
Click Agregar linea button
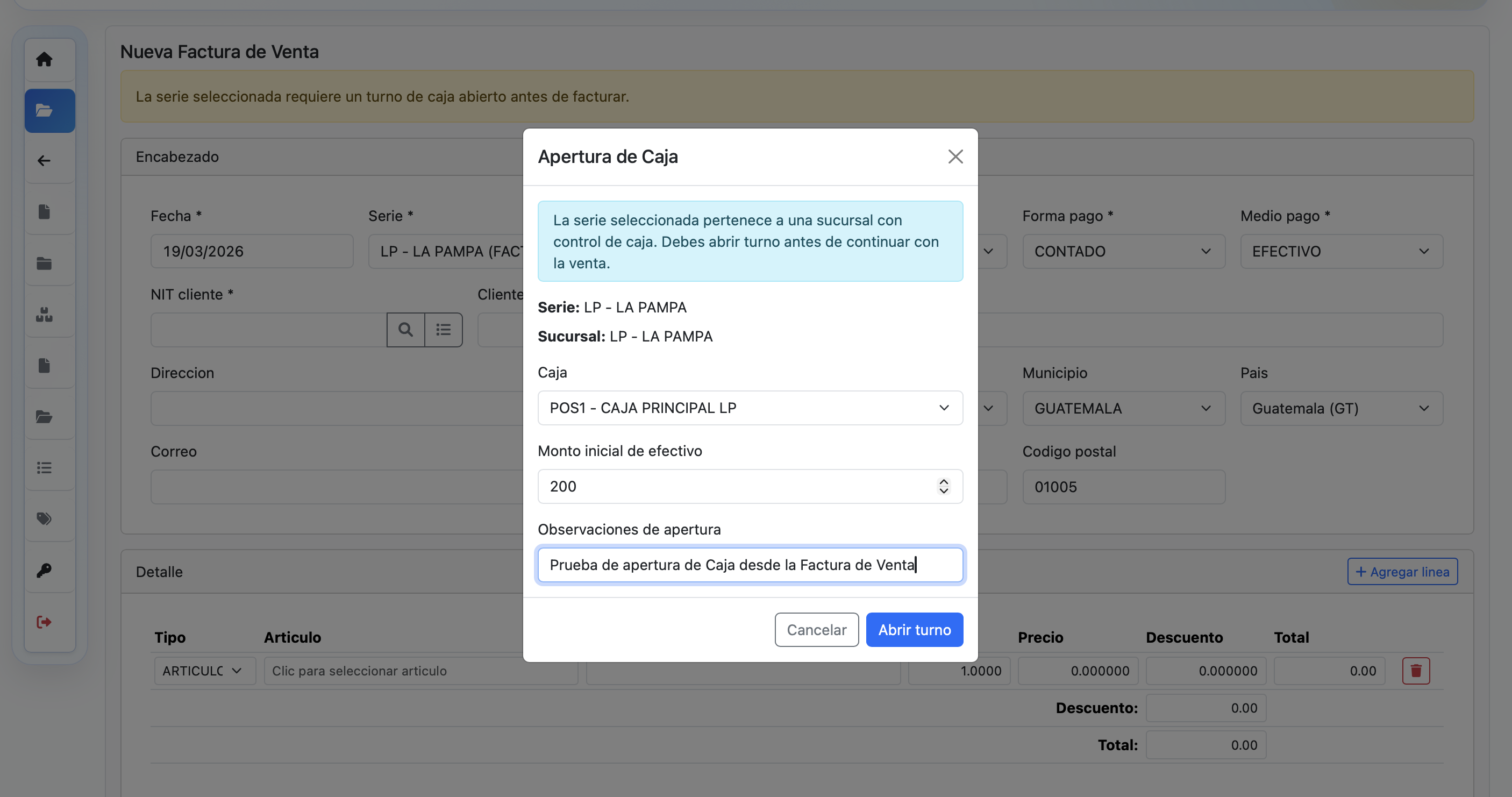[x=1402, y=572]
